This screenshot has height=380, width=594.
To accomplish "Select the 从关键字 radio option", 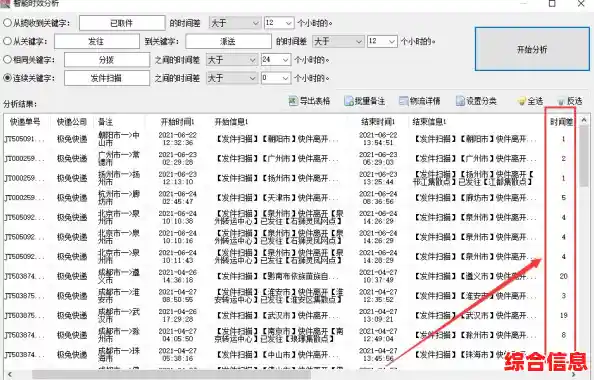I will (x=7, y=41).
